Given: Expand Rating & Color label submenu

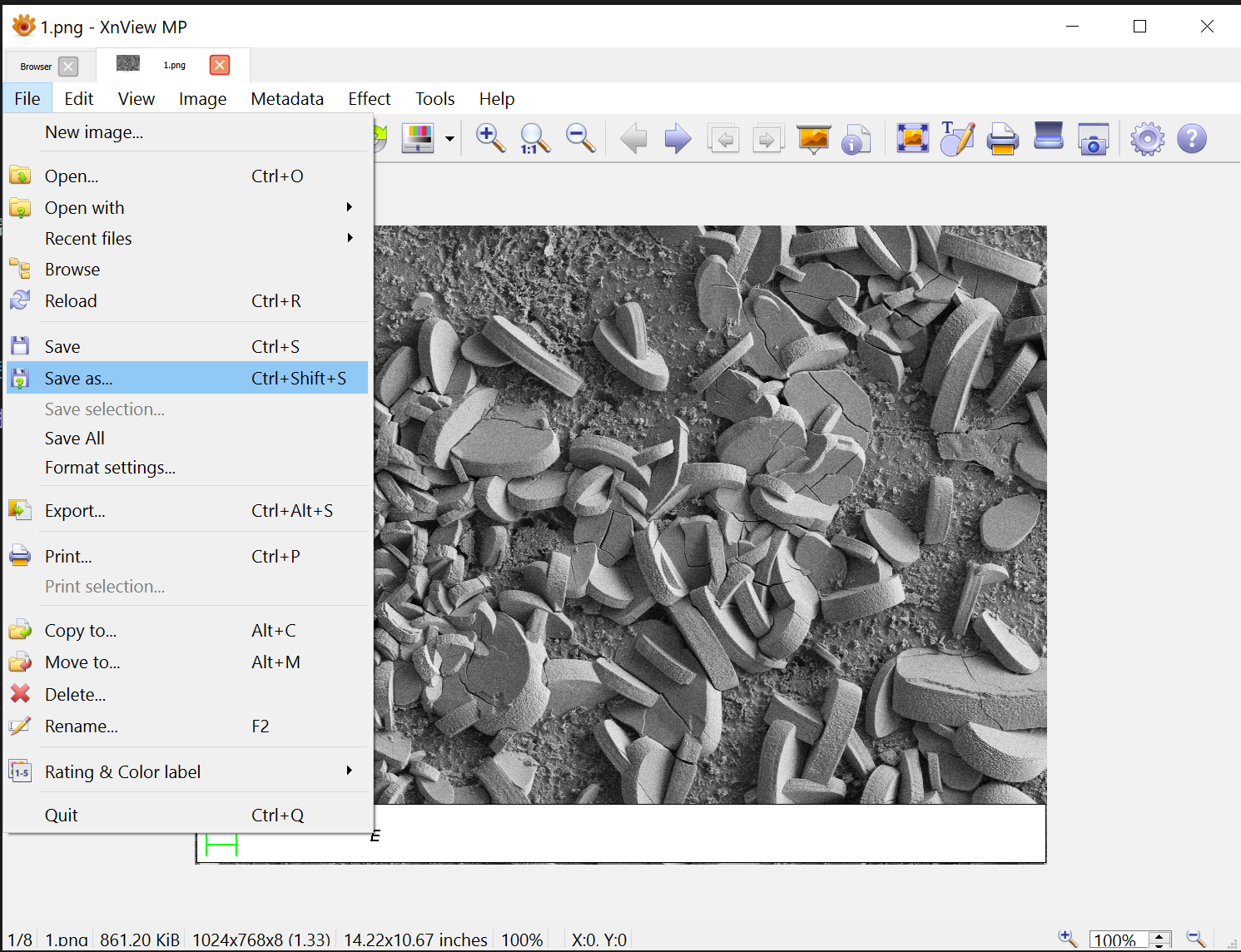Looking at the screenshot, I should click(187, 772).
